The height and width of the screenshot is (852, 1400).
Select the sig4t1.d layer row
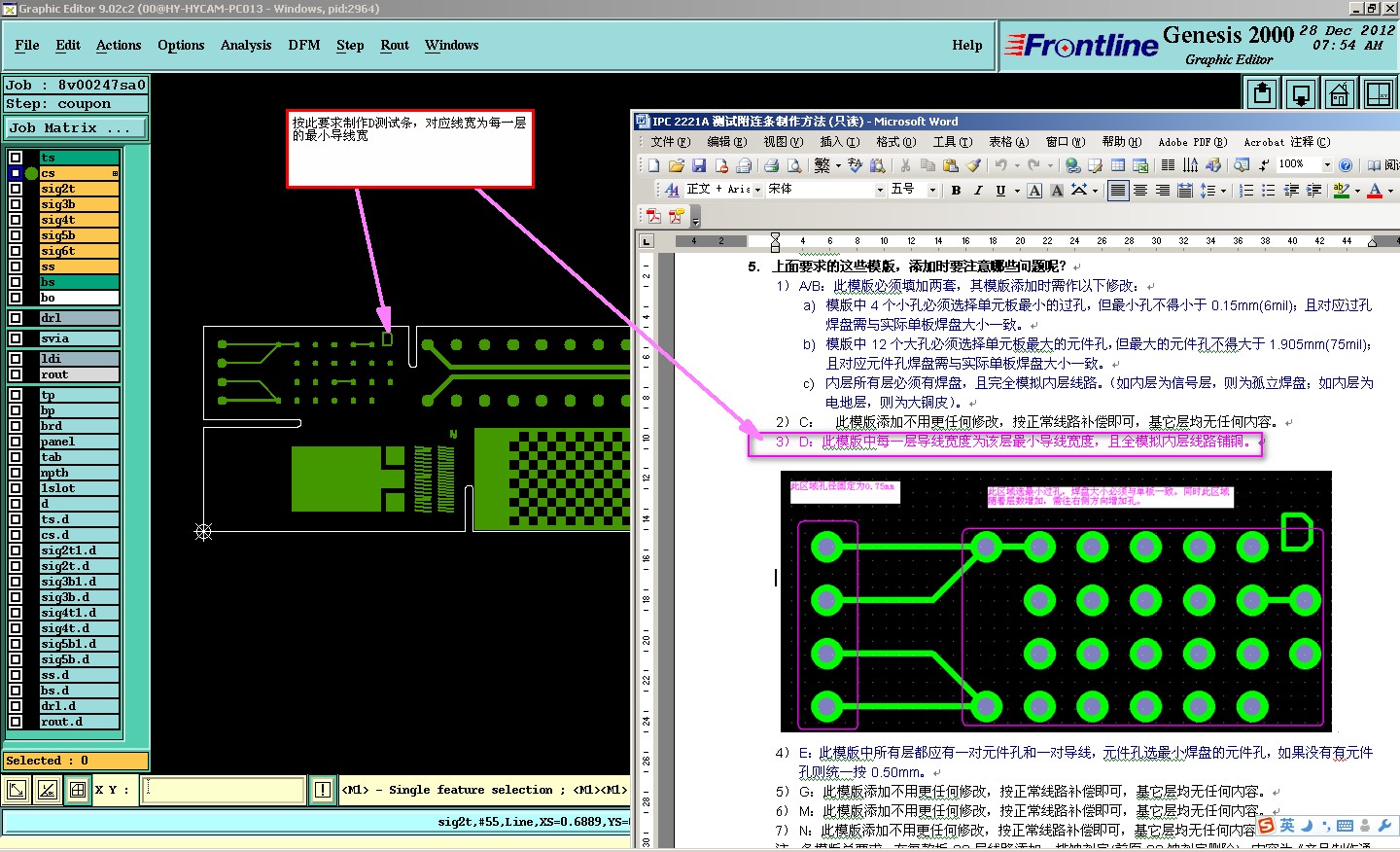(79, 613)
